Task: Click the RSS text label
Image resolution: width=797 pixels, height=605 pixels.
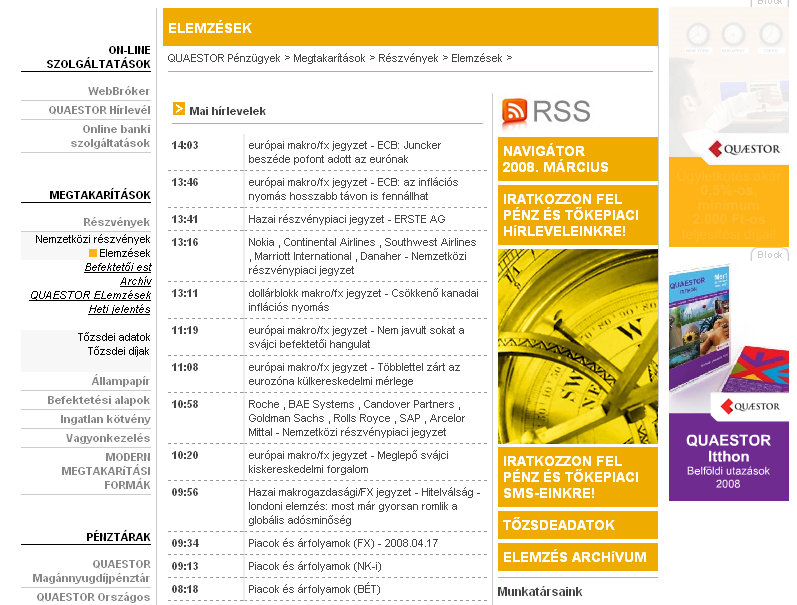Action: click(561, 111)
